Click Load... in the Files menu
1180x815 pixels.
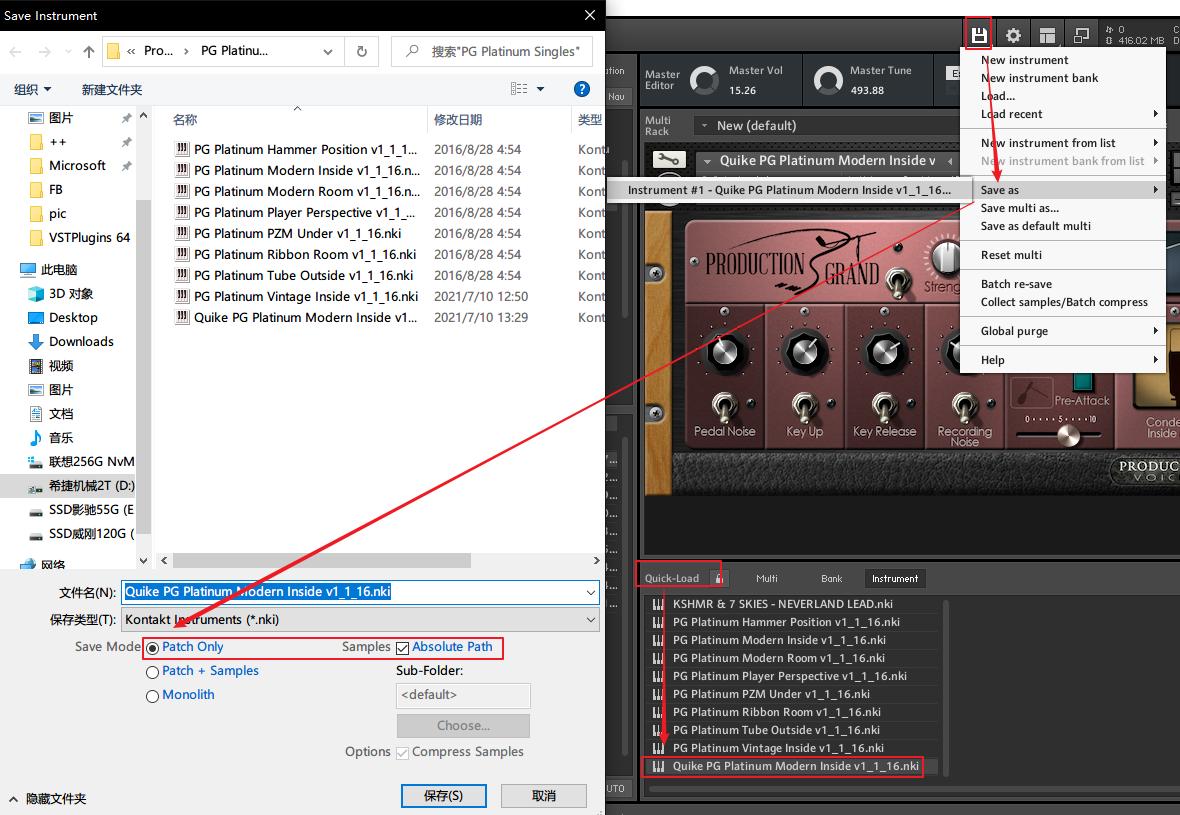click(1063, 96)
